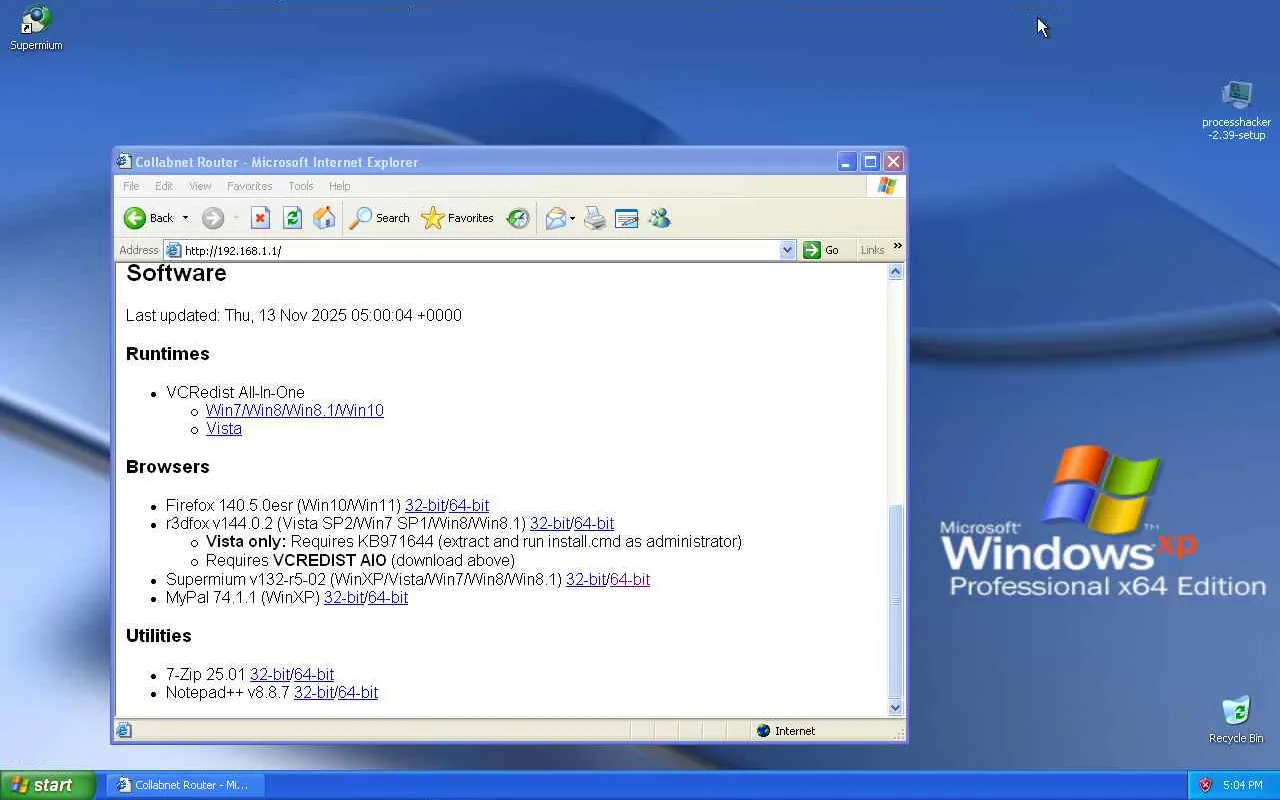Click the Forward navigation arrow icon
Viewport: 1280px width, 800px height.
212,218
